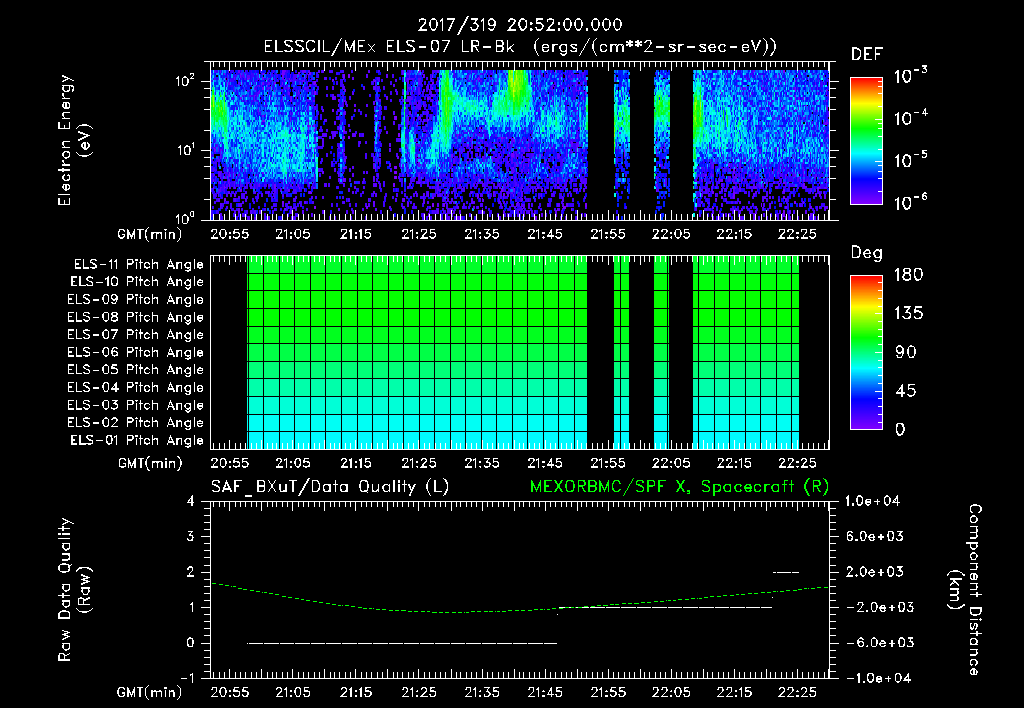Viewport: 1024px width, 708px height.
Task: Click the 'ELS-10 Pitch Angle' row label
Action: pyautogui.click(x=136, y=282)
